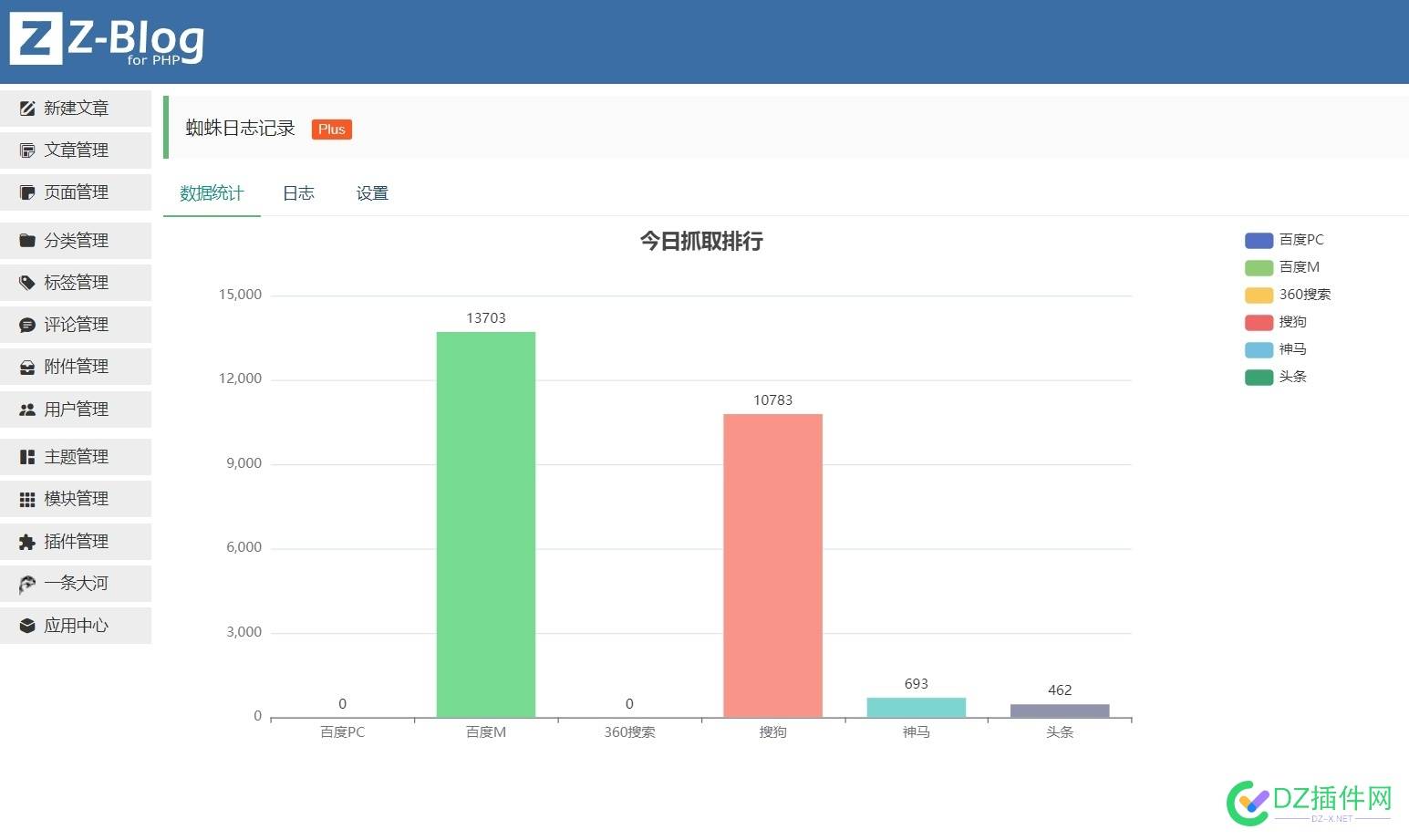The height and width of the screenshot is (840, 1409).
Task: Toggle 头条 dark-green legend swatch
Action: point(1259,378)
